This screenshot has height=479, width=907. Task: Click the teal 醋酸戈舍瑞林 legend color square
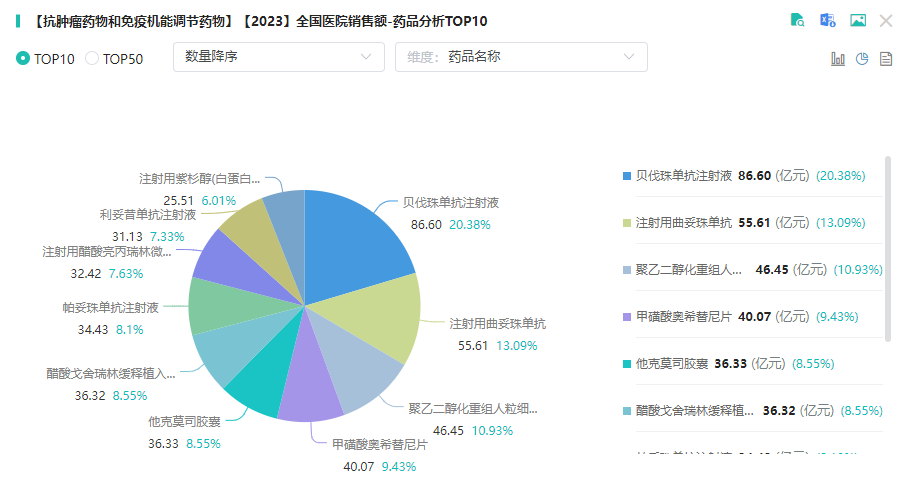(626, 411)
